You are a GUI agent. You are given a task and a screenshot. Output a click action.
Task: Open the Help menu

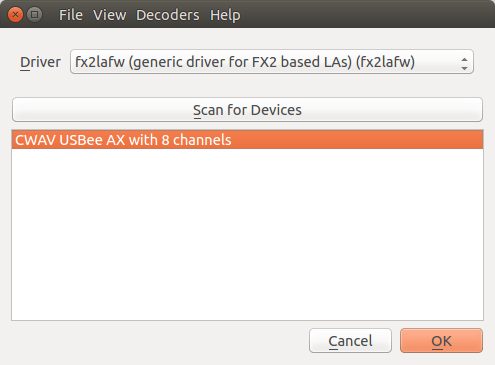(x=225, y=15)
